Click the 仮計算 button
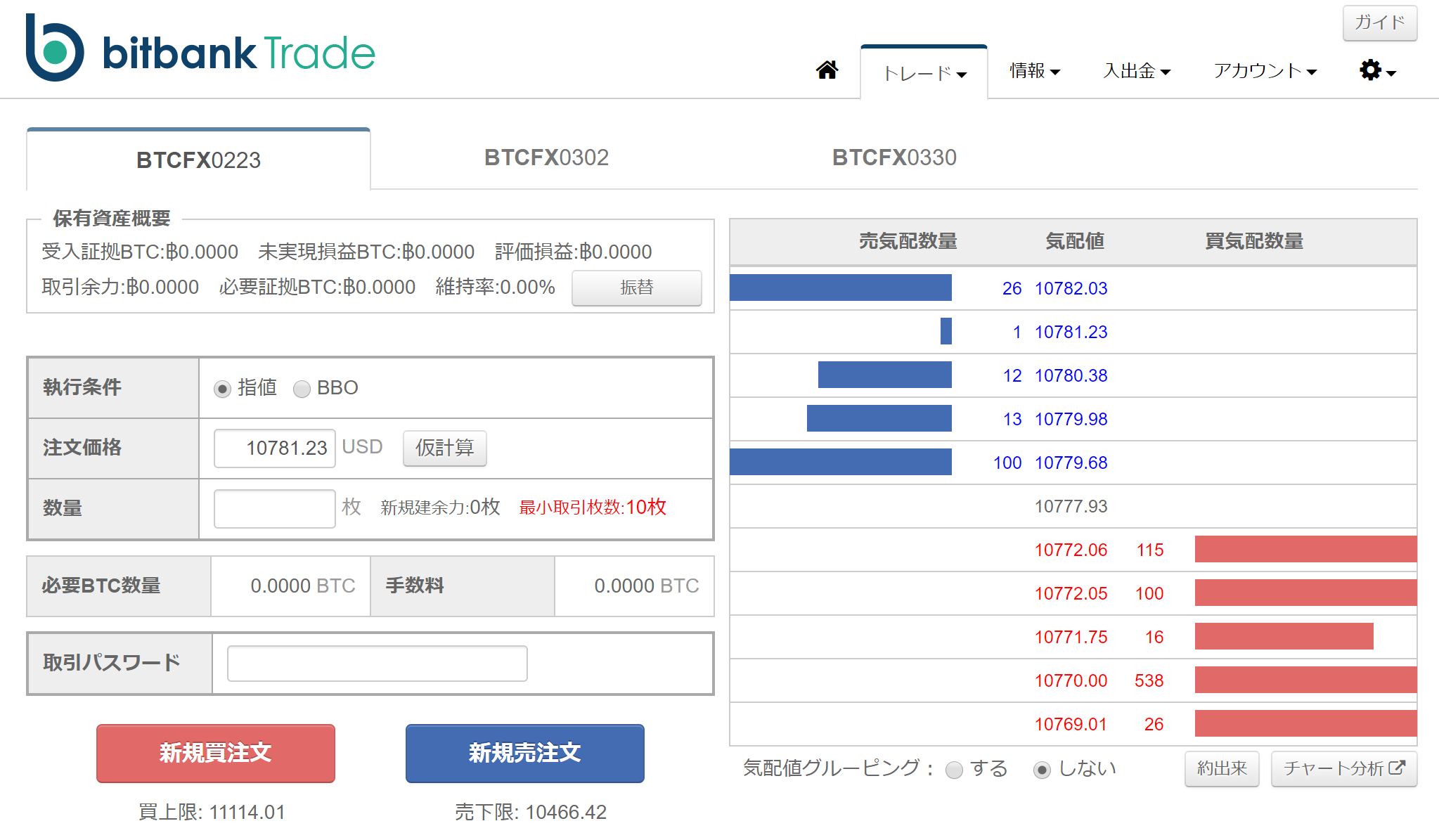Image resolution: width=1439 pixels, height=840 pixels. click(444, 448)
